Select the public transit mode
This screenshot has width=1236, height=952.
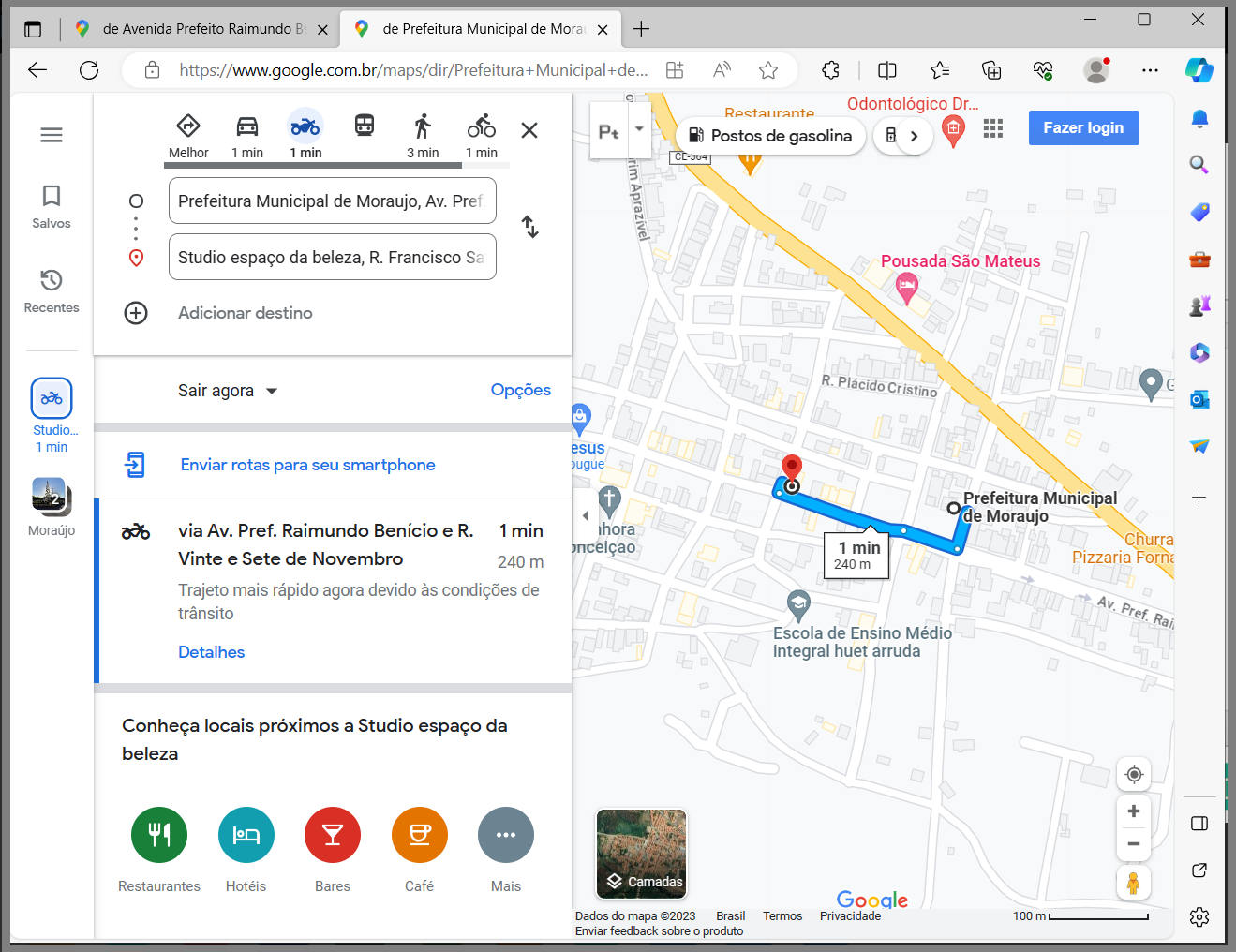tap(365, 126)
